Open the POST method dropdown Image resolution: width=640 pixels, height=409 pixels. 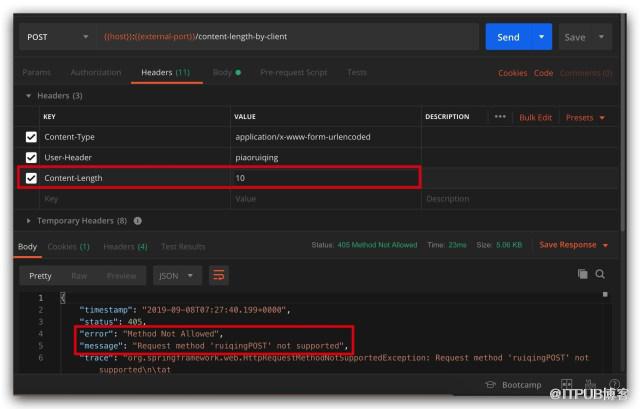click(x=58, y=37)
